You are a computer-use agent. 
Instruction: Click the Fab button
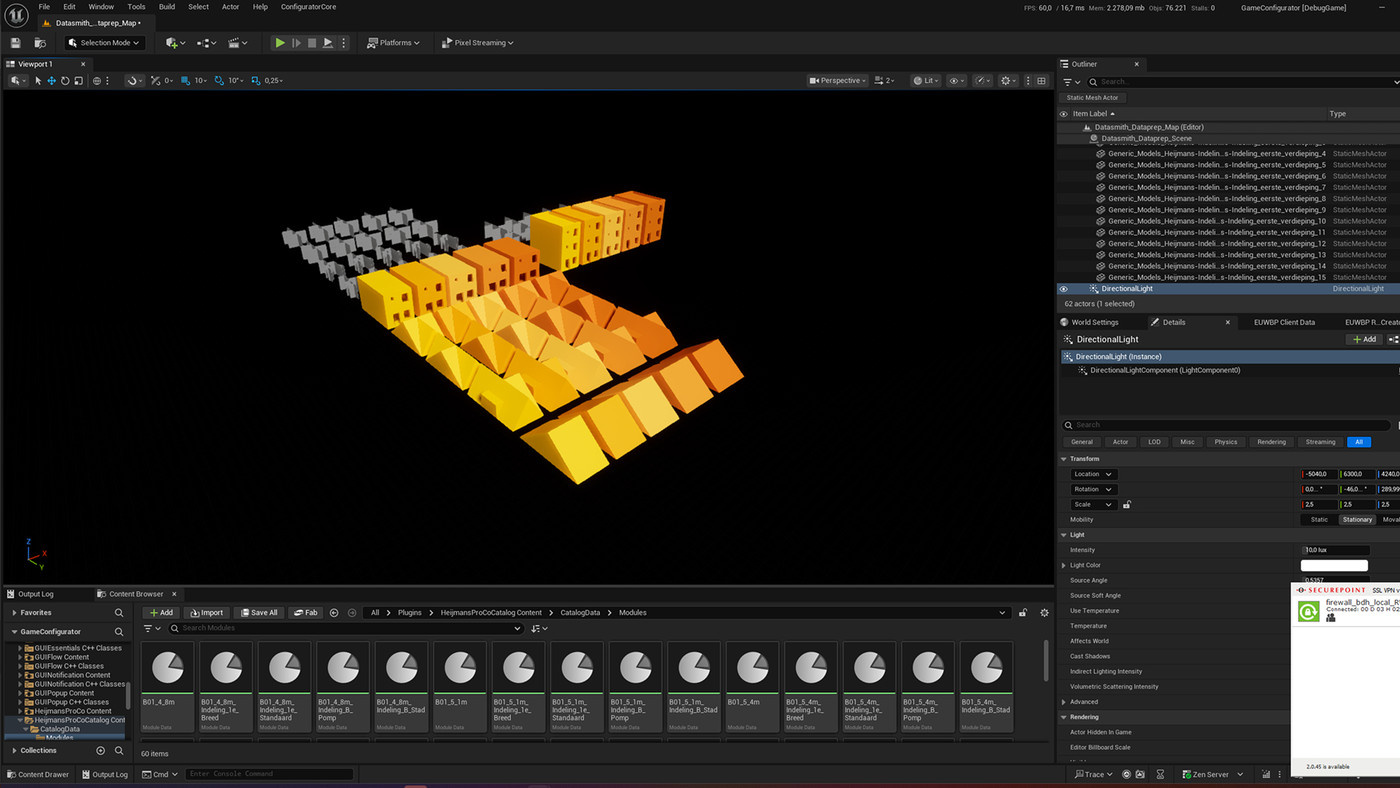click(x=306, y=613)
